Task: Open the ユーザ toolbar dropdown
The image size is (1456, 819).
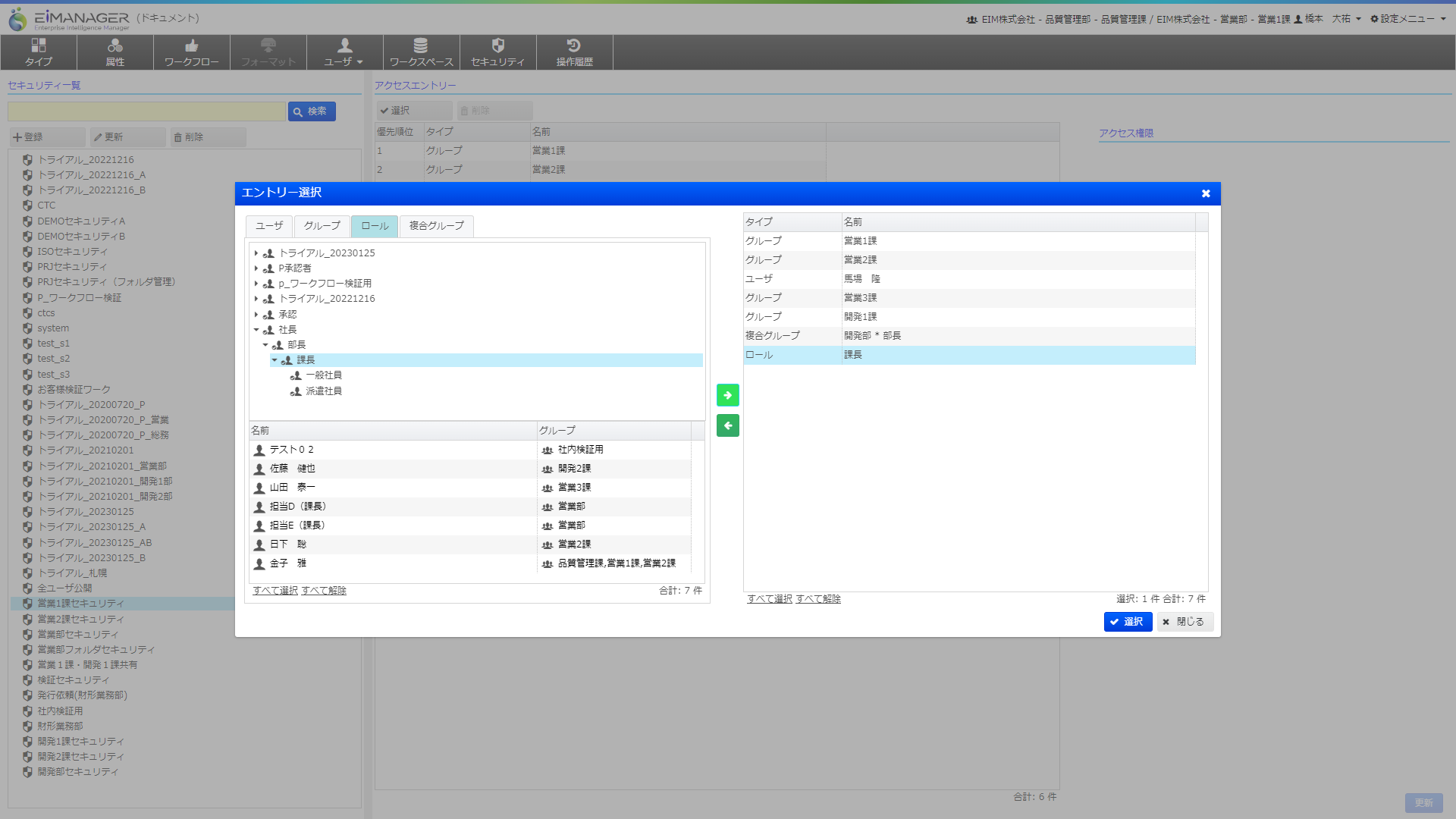Action: coord(344,52)
